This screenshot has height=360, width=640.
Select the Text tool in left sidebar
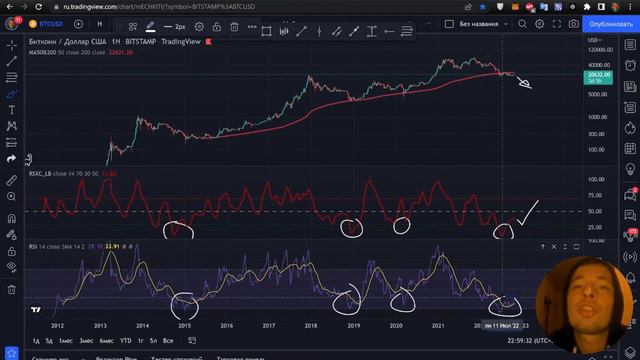pos(11,110)
